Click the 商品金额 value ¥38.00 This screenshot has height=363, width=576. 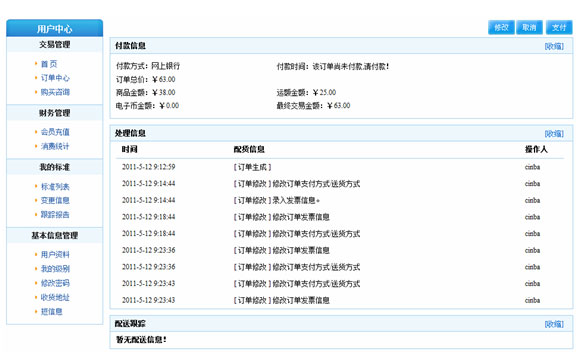pos(163,93)
